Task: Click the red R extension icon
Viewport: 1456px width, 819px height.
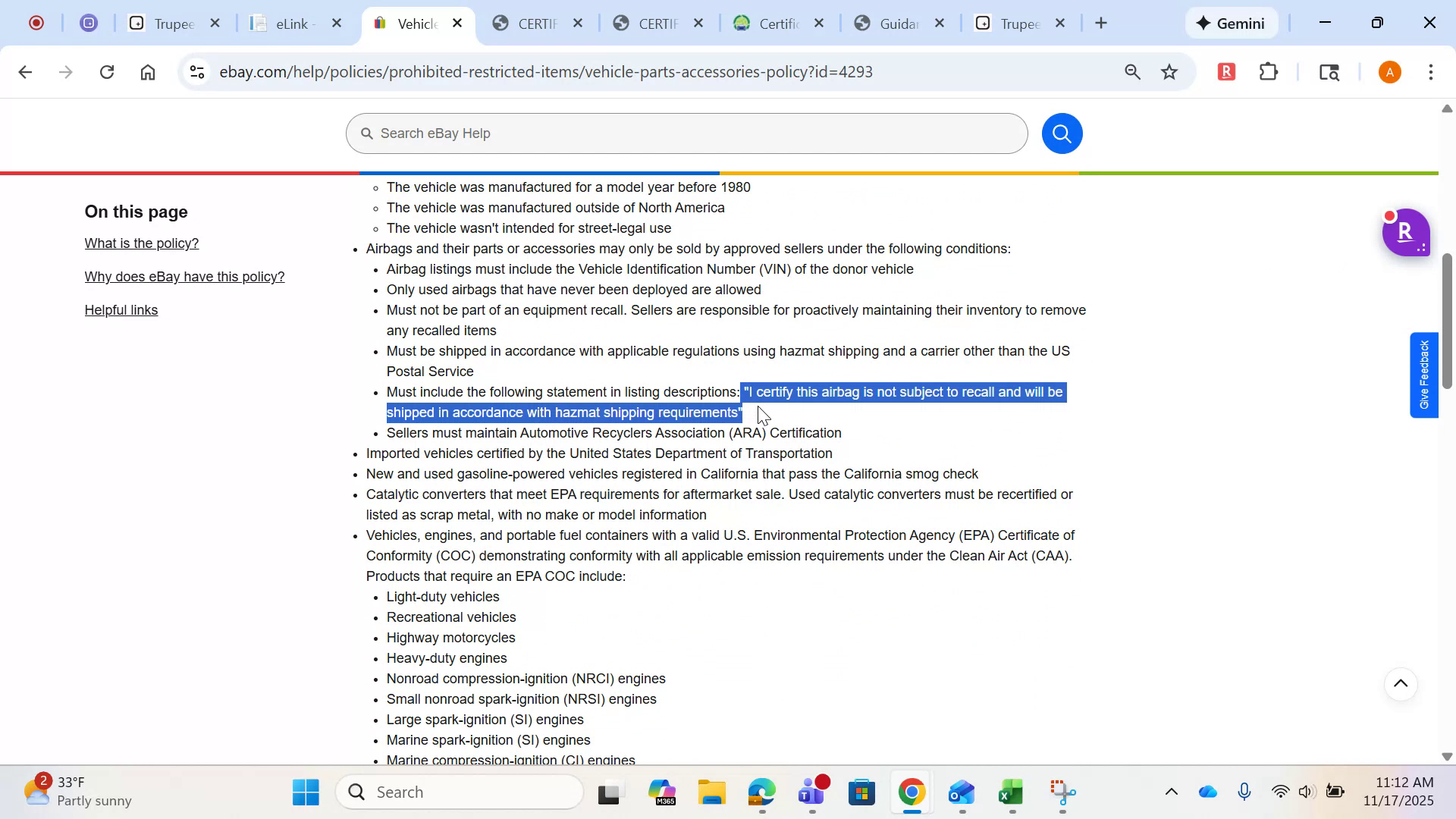Action: (1225, 71)
